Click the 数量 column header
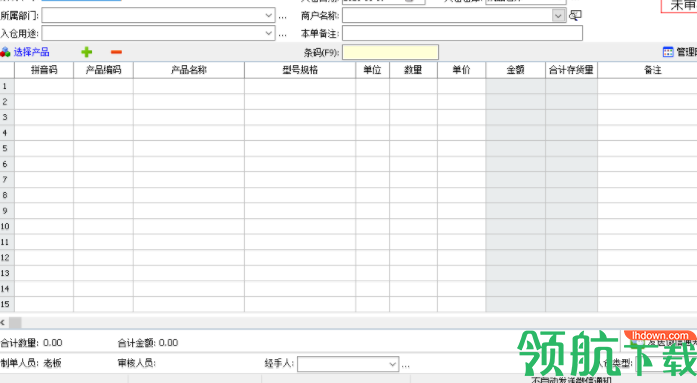 coord(413,70)
